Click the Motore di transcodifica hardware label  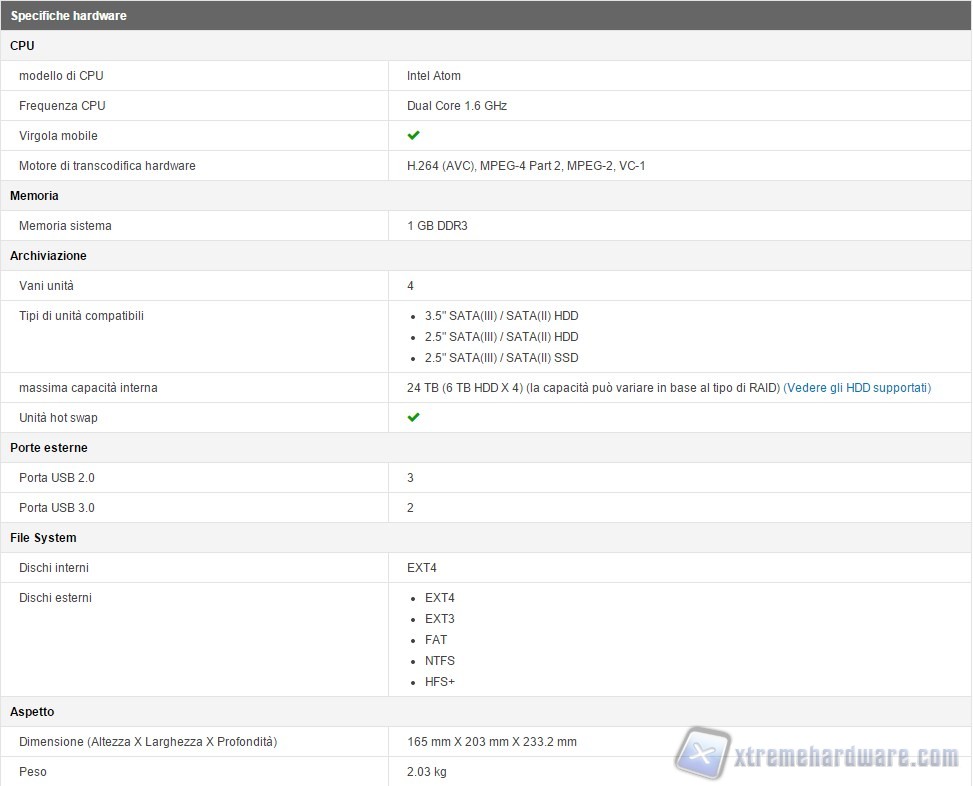tap(107, 166)
